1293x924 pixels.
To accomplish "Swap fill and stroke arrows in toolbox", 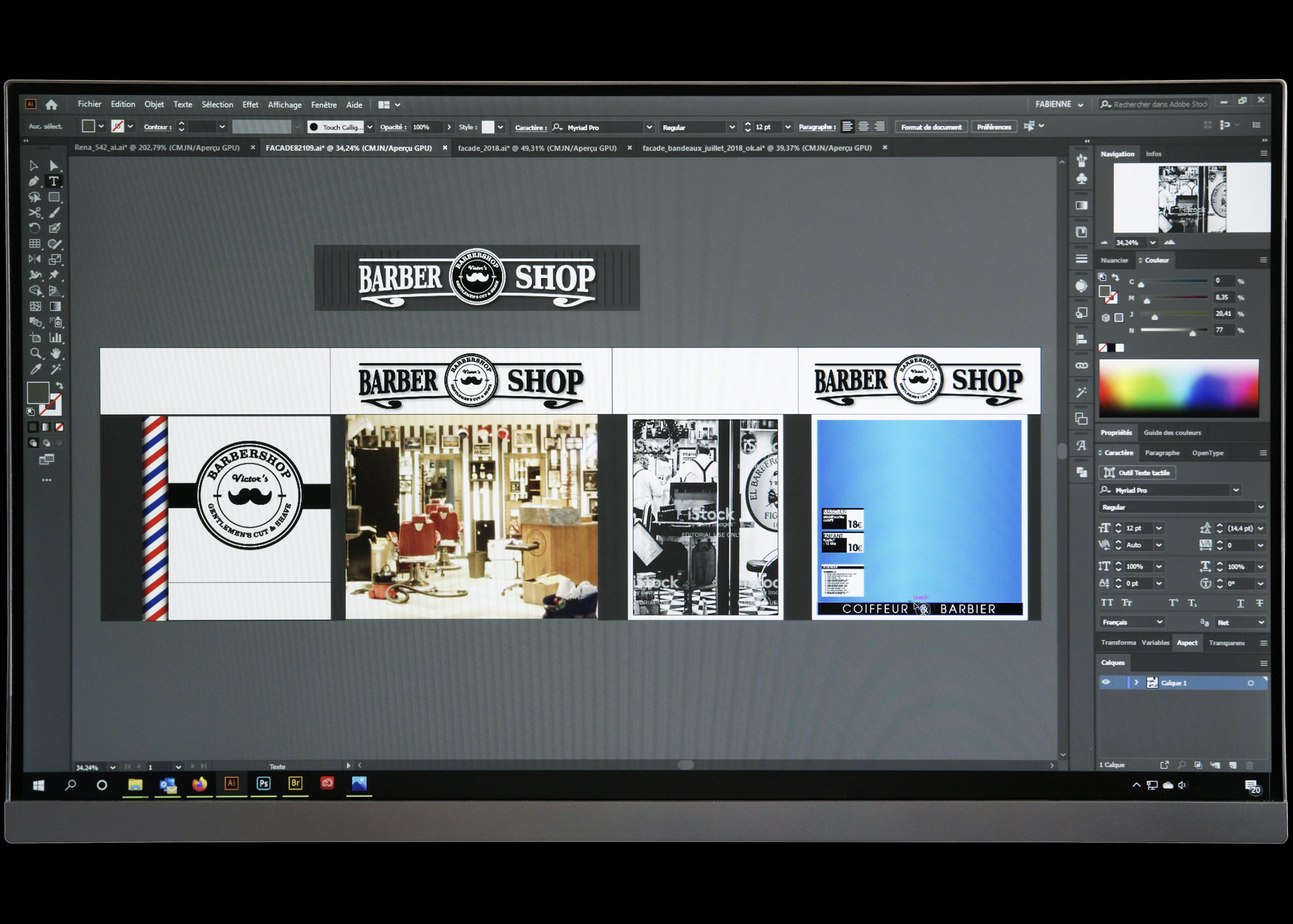I will tap(59, 386).
